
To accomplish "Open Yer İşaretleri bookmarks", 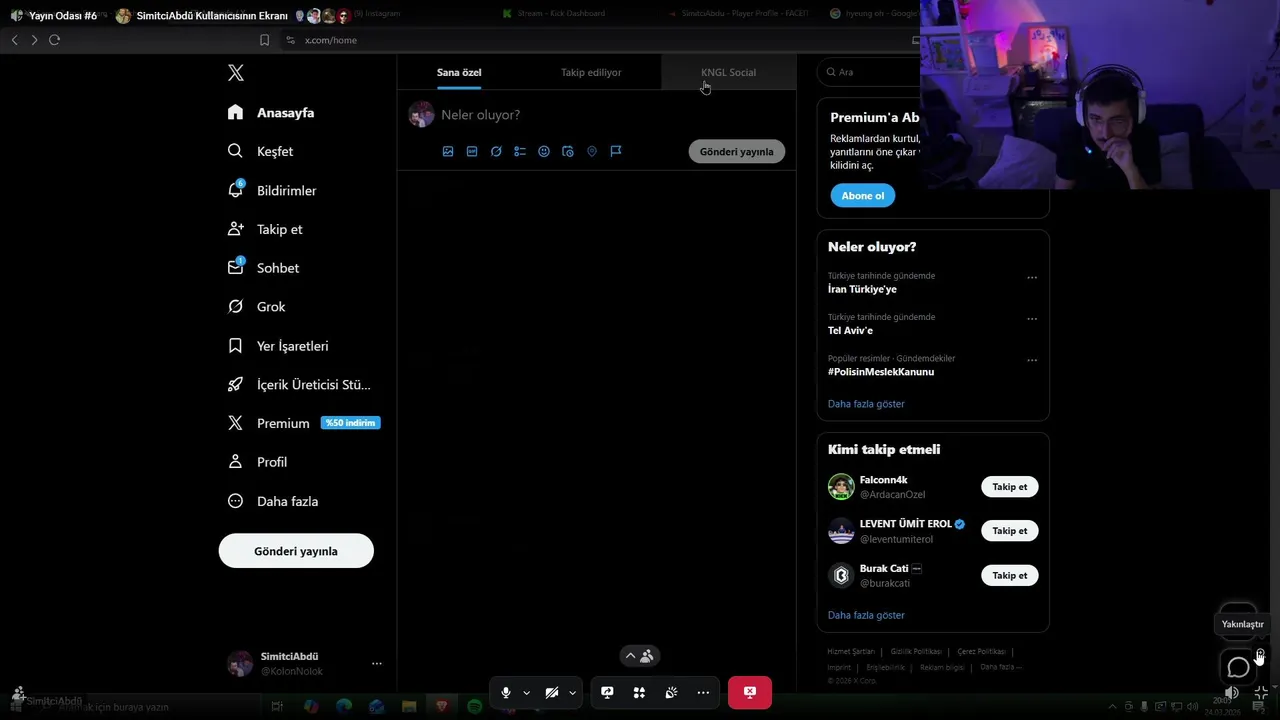I will tap(278, 346).
